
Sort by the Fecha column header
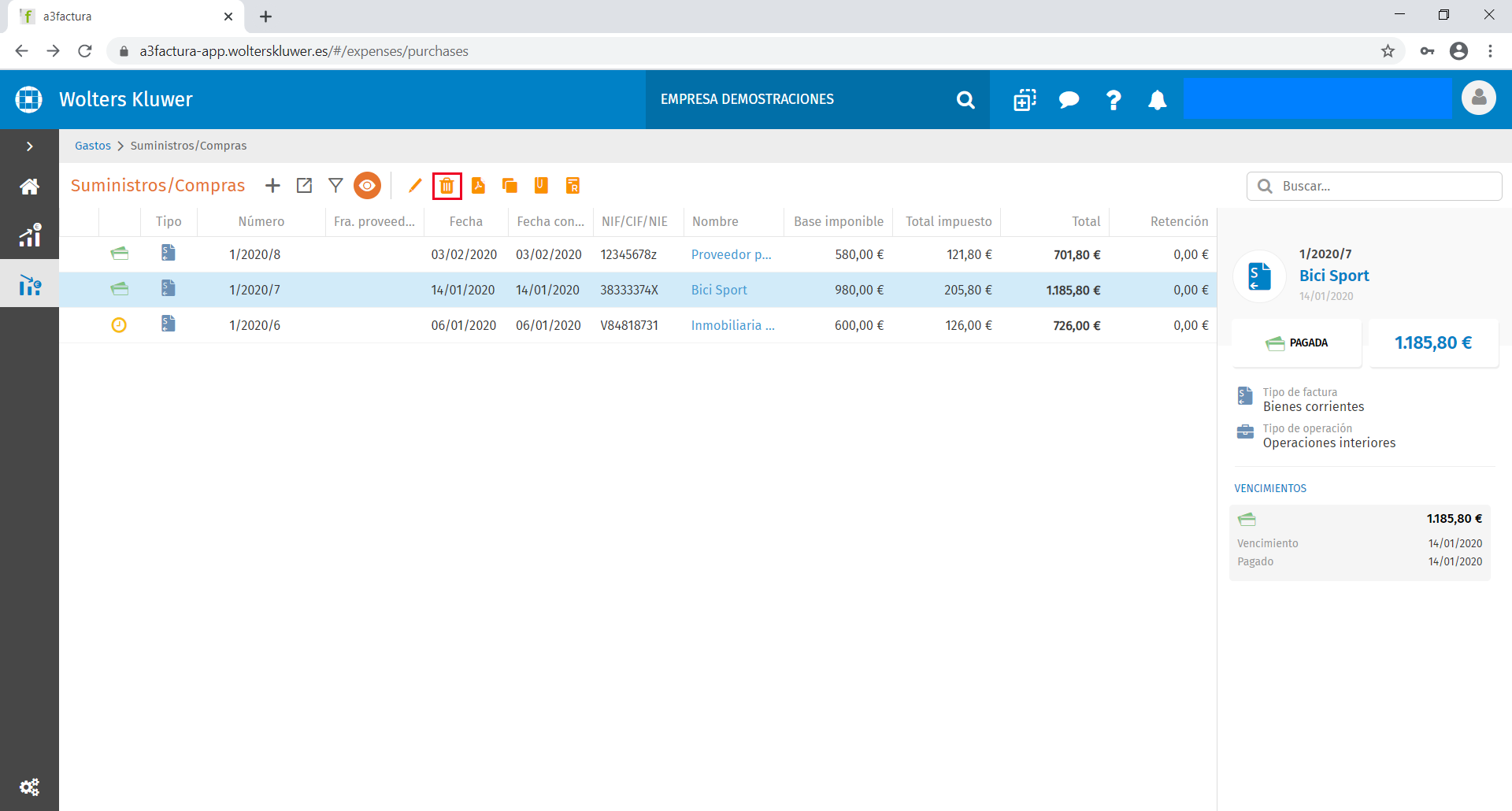(x=466, y=222)
